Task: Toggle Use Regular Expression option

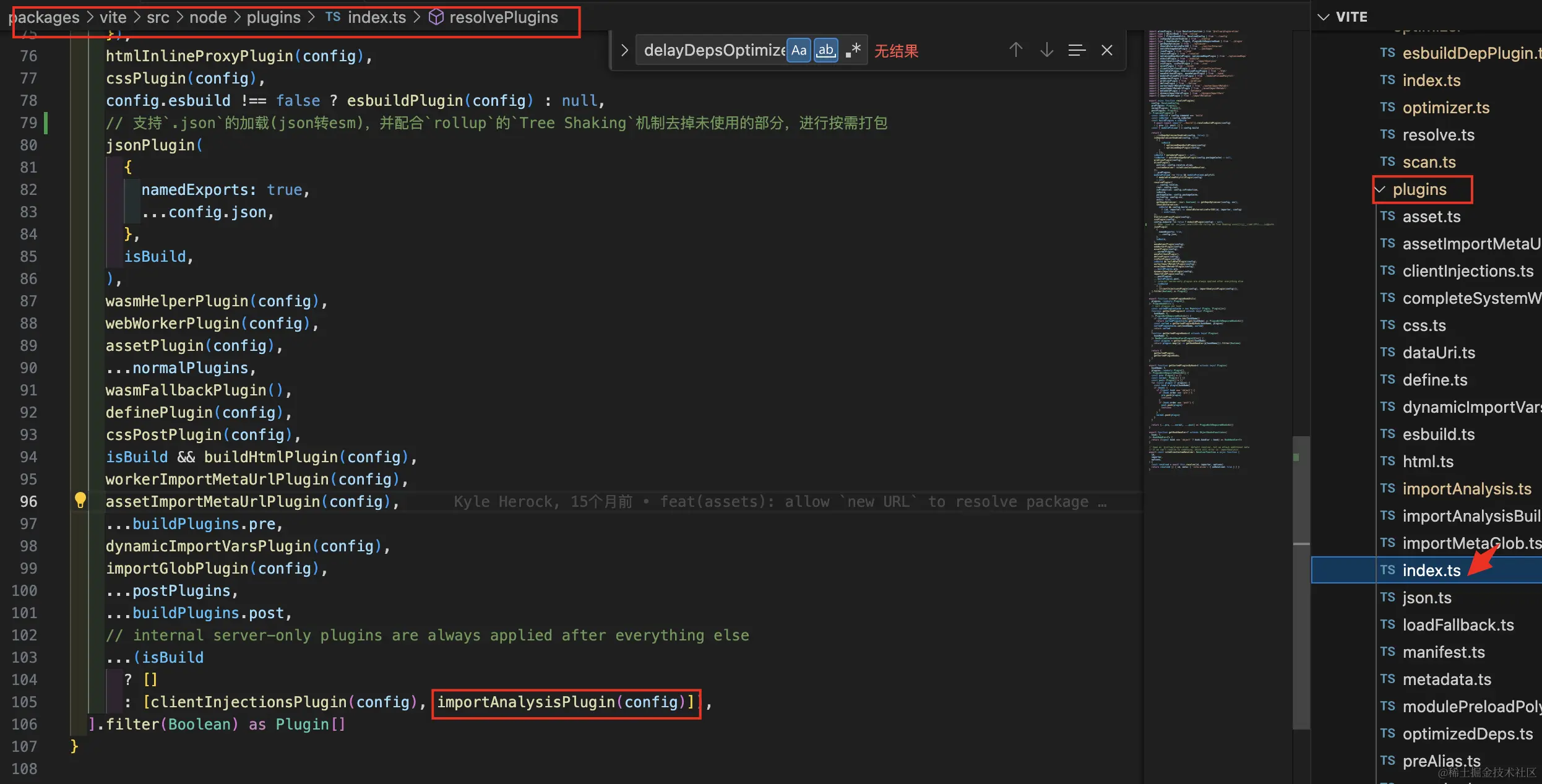Action: click(853, 50)
